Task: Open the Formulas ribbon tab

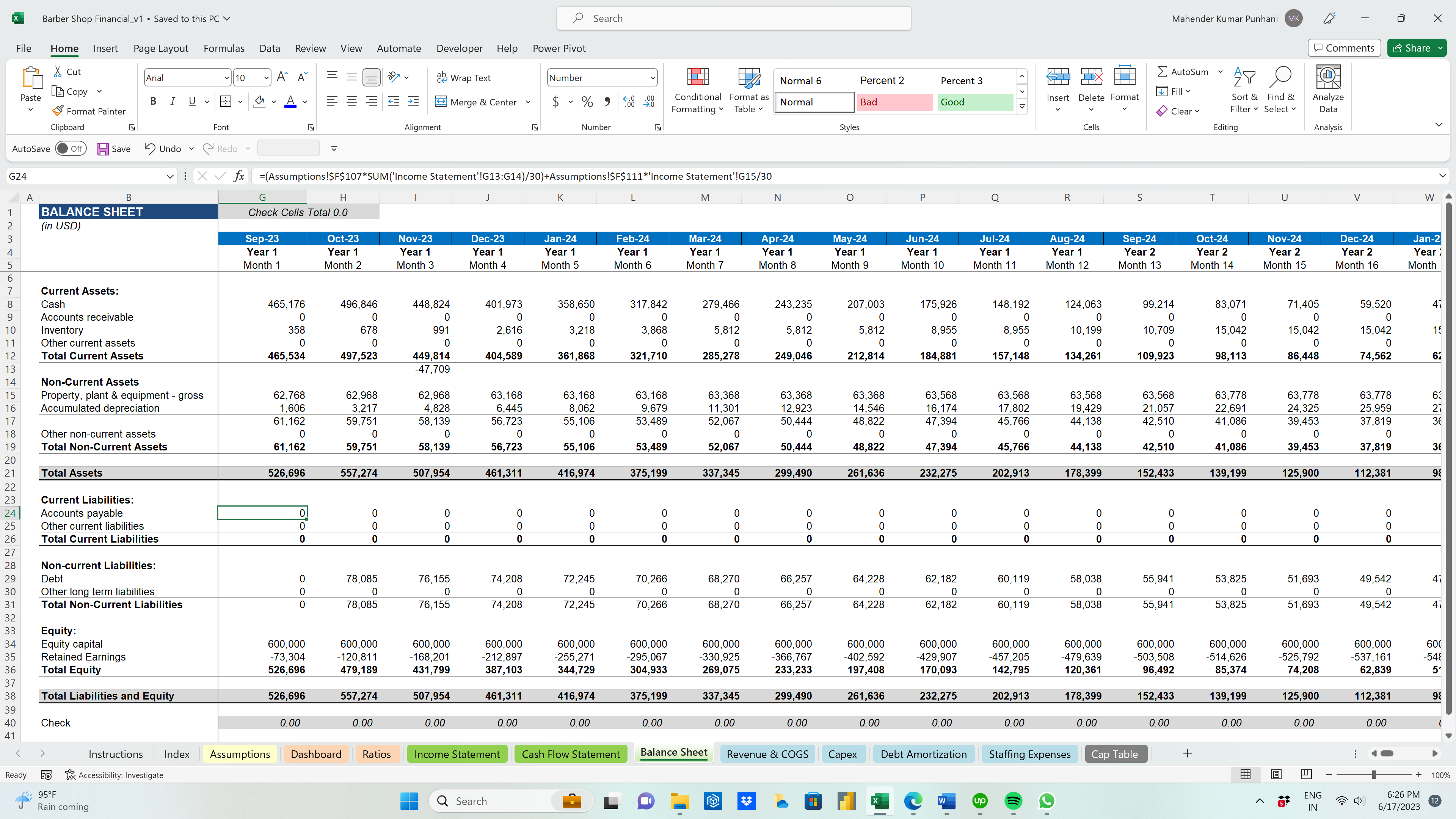Action: point(224,49)
